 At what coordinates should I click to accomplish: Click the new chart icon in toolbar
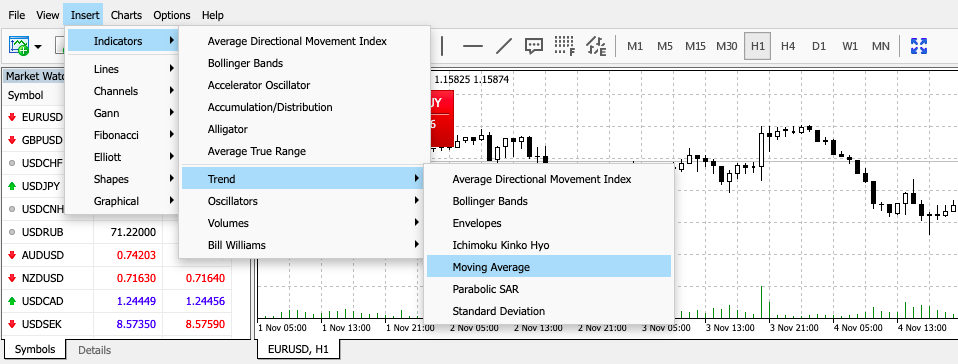pyautogui.click(x=18, y=46)
